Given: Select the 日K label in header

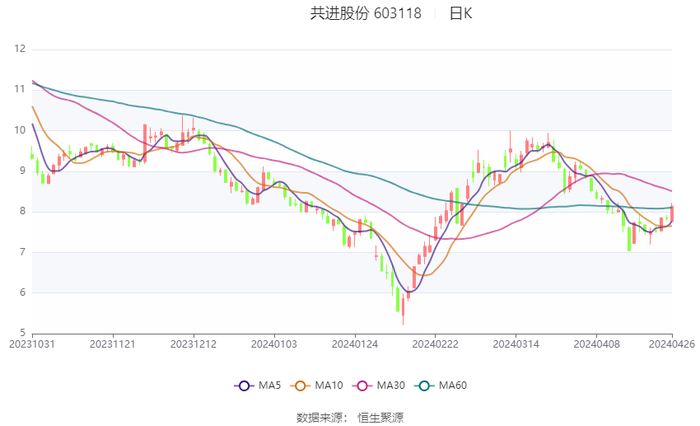Looking at the screenshot, I should pyautogui.click(x=461, y=13).
